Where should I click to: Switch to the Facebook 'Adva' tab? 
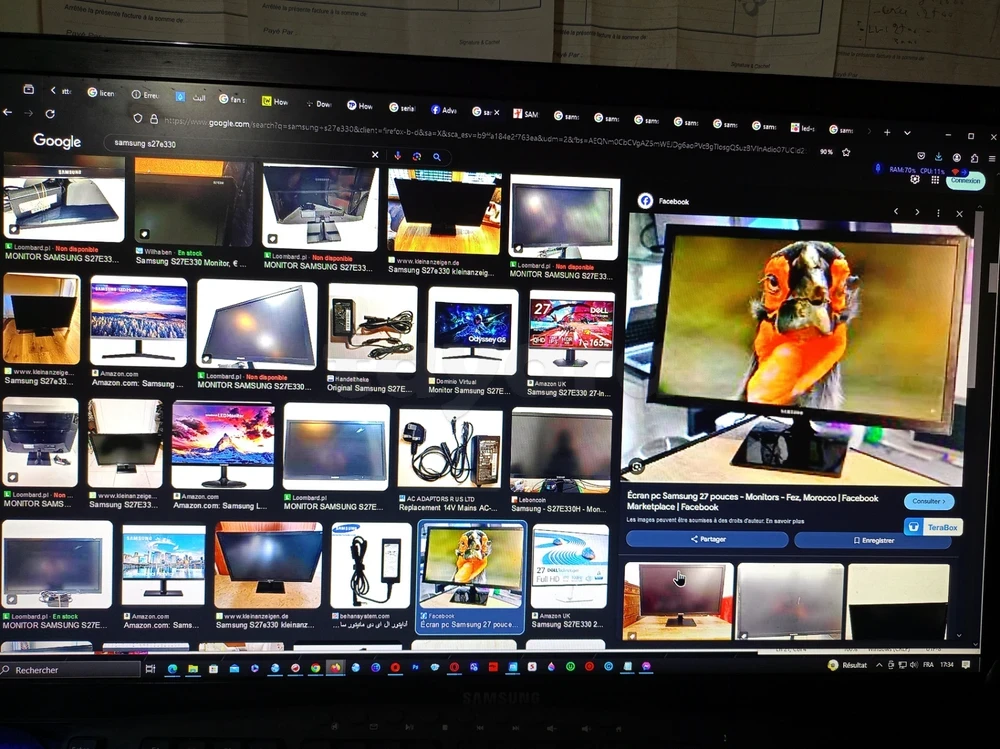pyautogui.click(x=443, y=110)
